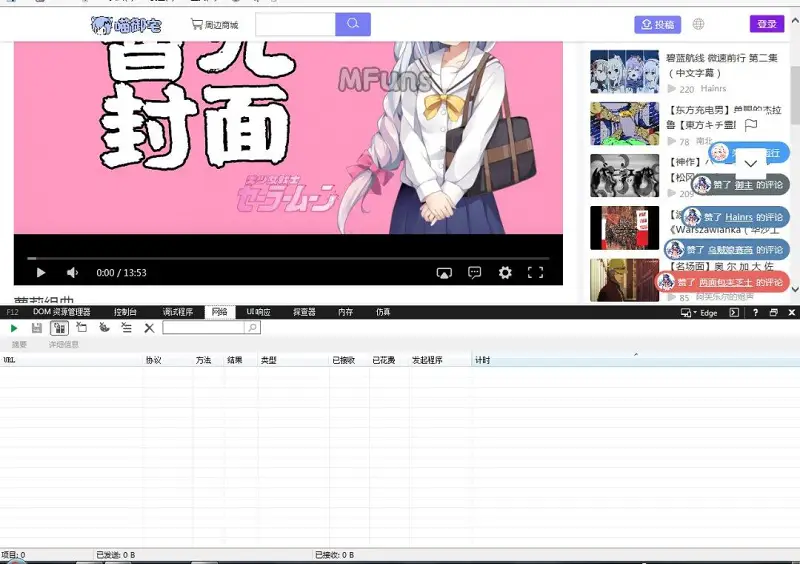
Task: Open the globe language icon
Action: pyautogui.click(x=698, y=24)
